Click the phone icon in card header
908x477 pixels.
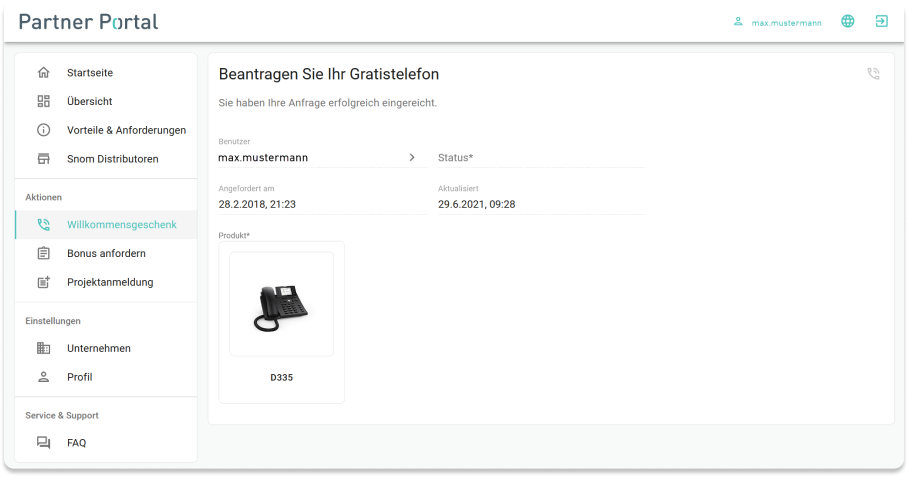tap(873, 74)
